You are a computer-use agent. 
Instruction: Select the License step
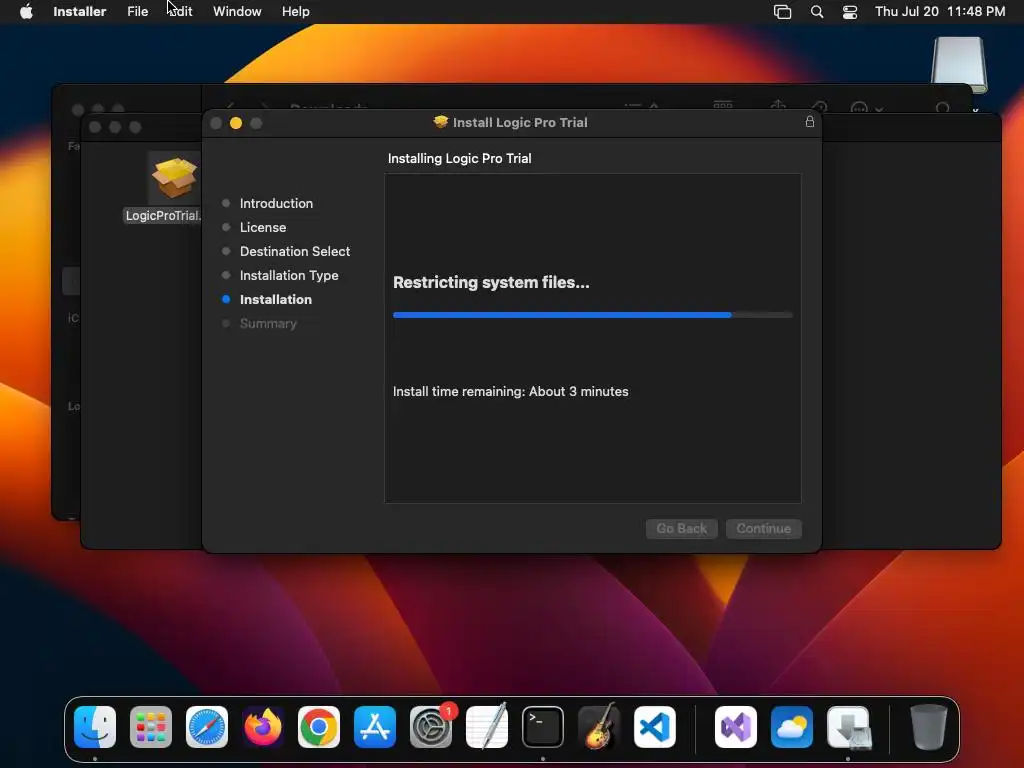(263, 227)
